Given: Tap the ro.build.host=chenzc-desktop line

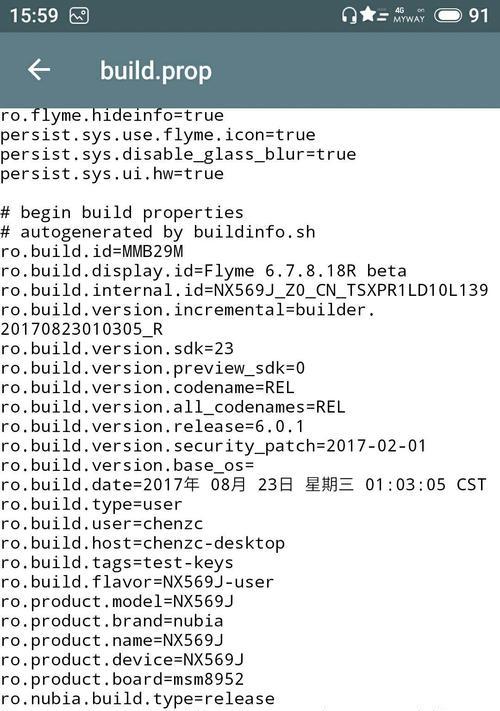Looking at the screenshot, I should [x=142, y=543].
